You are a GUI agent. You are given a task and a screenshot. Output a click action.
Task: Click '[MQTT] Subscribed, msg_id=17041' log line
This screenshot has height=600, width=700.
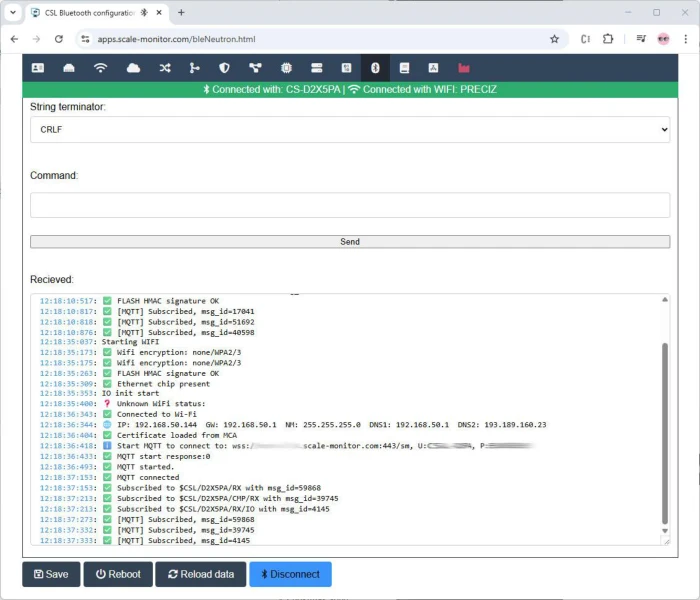pyautogui.click(x=147, y=312)
